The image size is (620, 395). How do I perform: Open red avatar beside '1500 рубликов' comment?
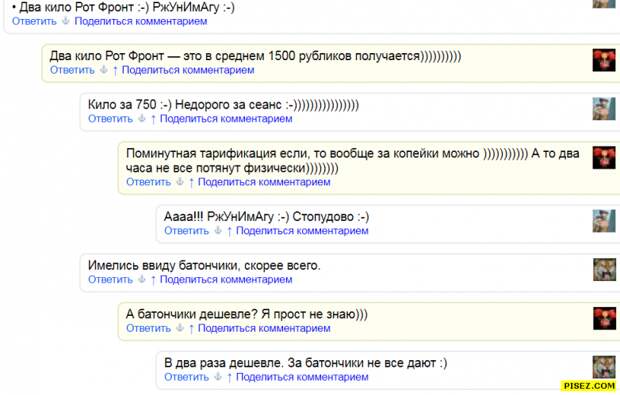[x=604, y=60]
